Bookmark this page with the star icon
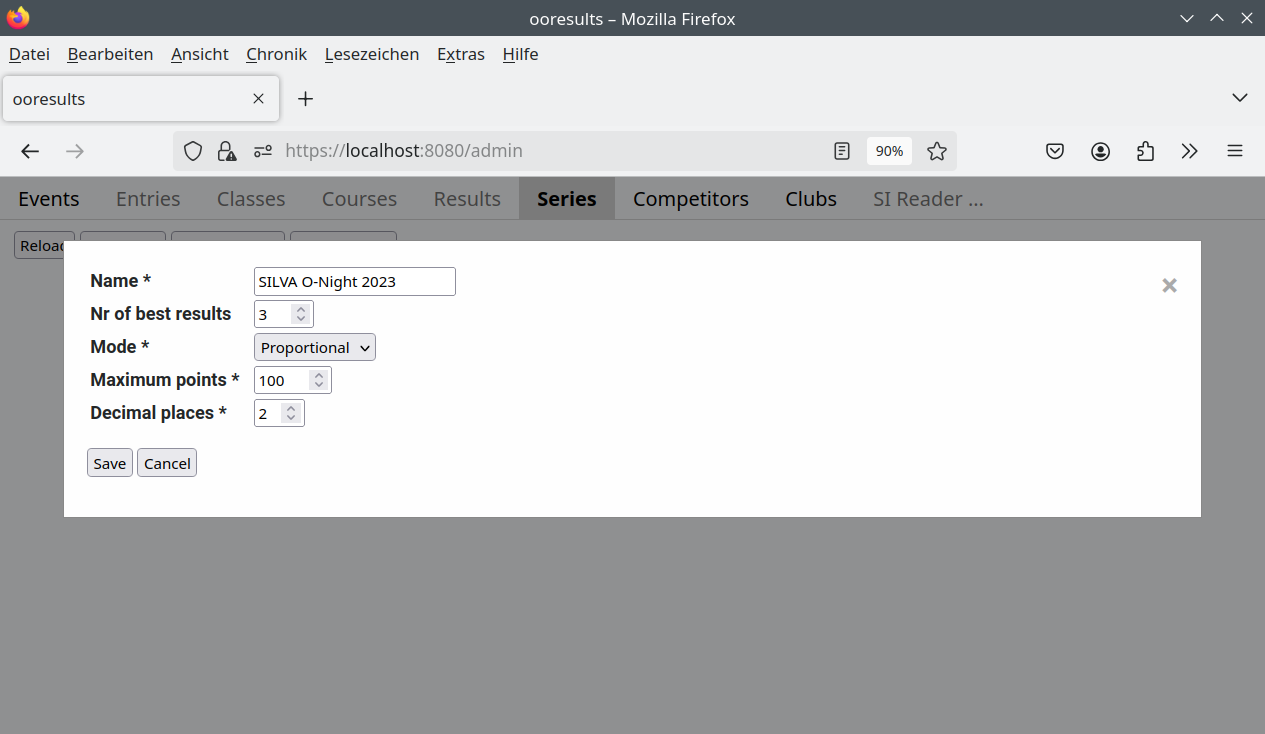 [x=936, y=151]
